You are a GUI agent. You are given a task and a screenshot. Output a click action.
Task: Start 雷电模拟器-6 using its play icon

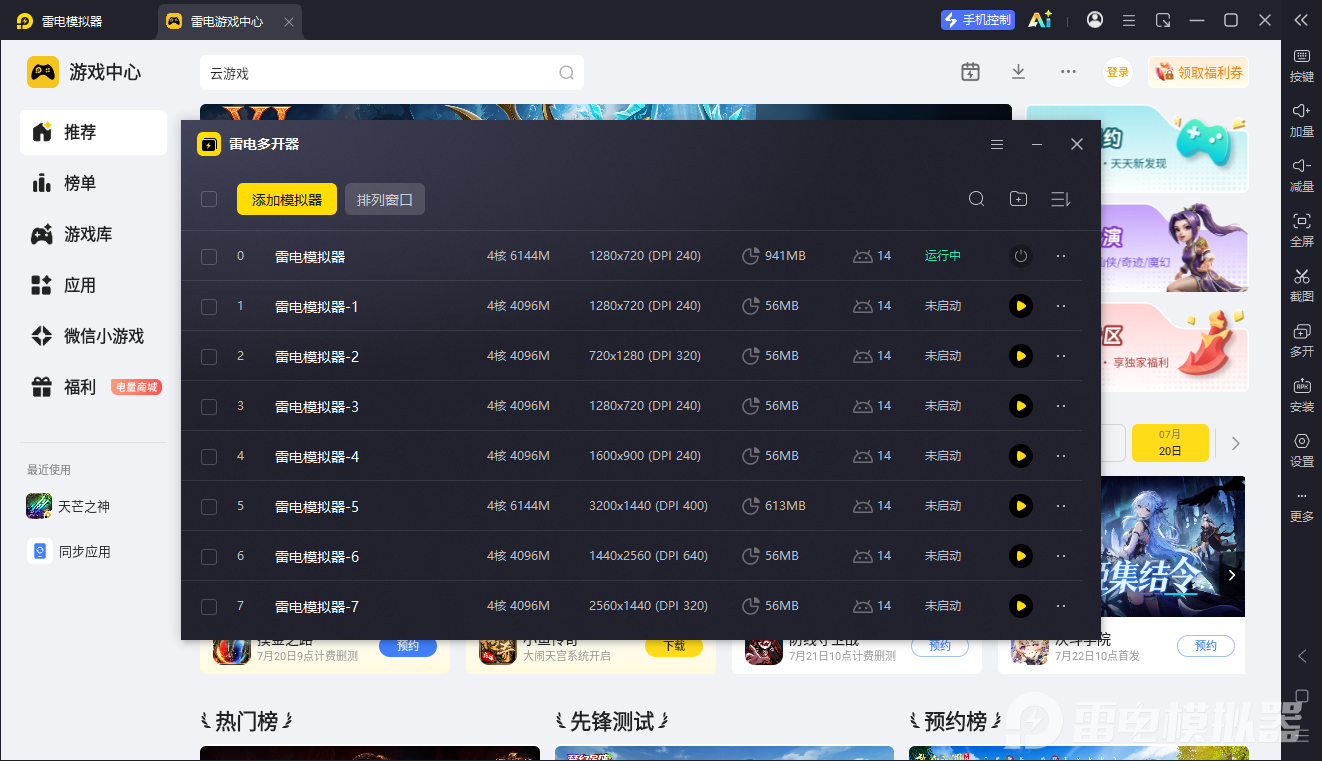point(1020,556)
